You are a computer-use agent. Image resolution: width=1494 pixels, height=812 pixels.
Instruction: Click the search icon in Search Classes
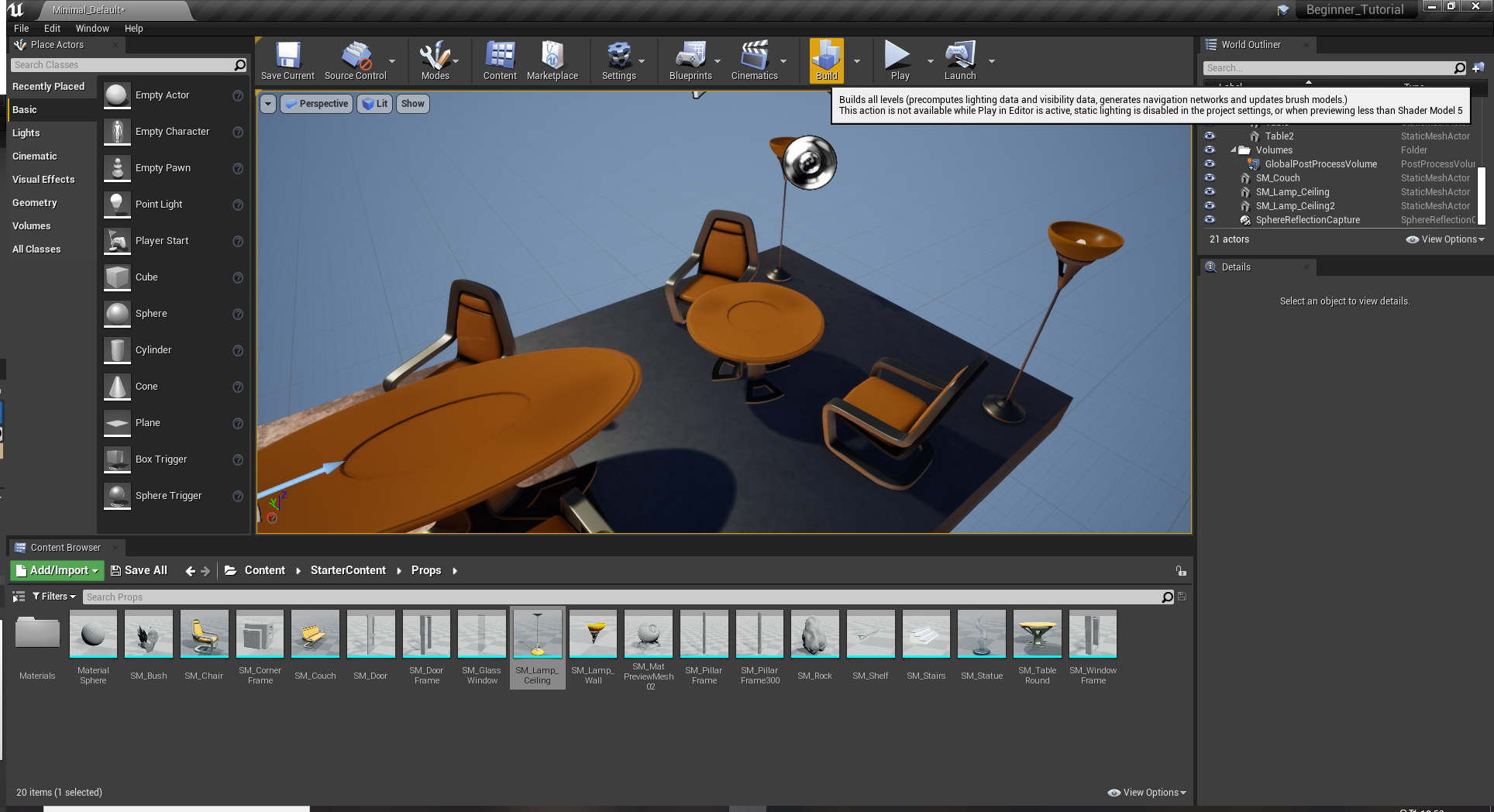pyautogui.click(x=239, y=65)
